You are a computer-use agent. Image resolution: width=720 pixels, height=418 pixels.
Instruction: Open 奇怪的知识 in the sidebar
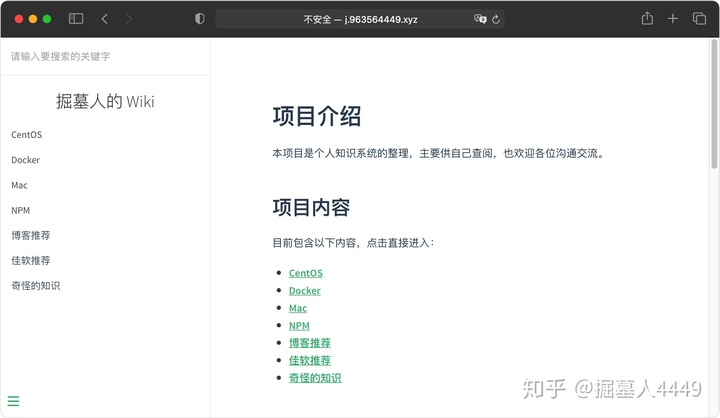click(x=36, y=286)
